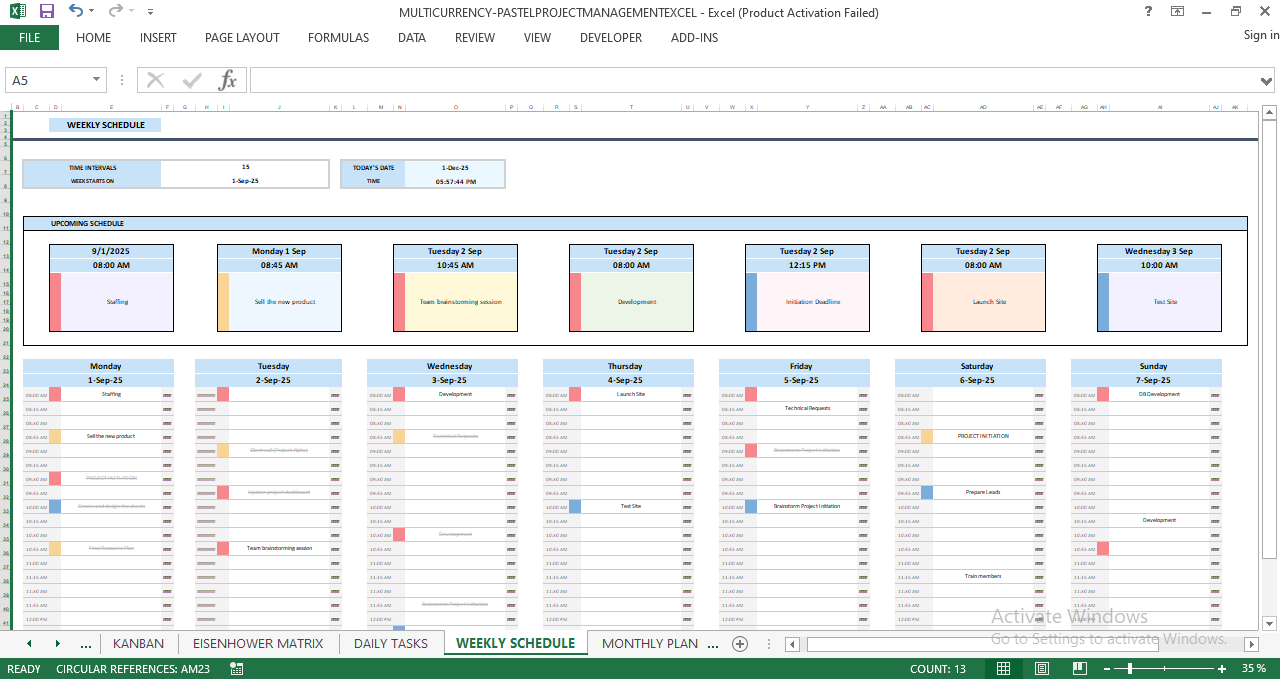
Task: Open the redo history dropdown arrow
Action: coord(132,12)
